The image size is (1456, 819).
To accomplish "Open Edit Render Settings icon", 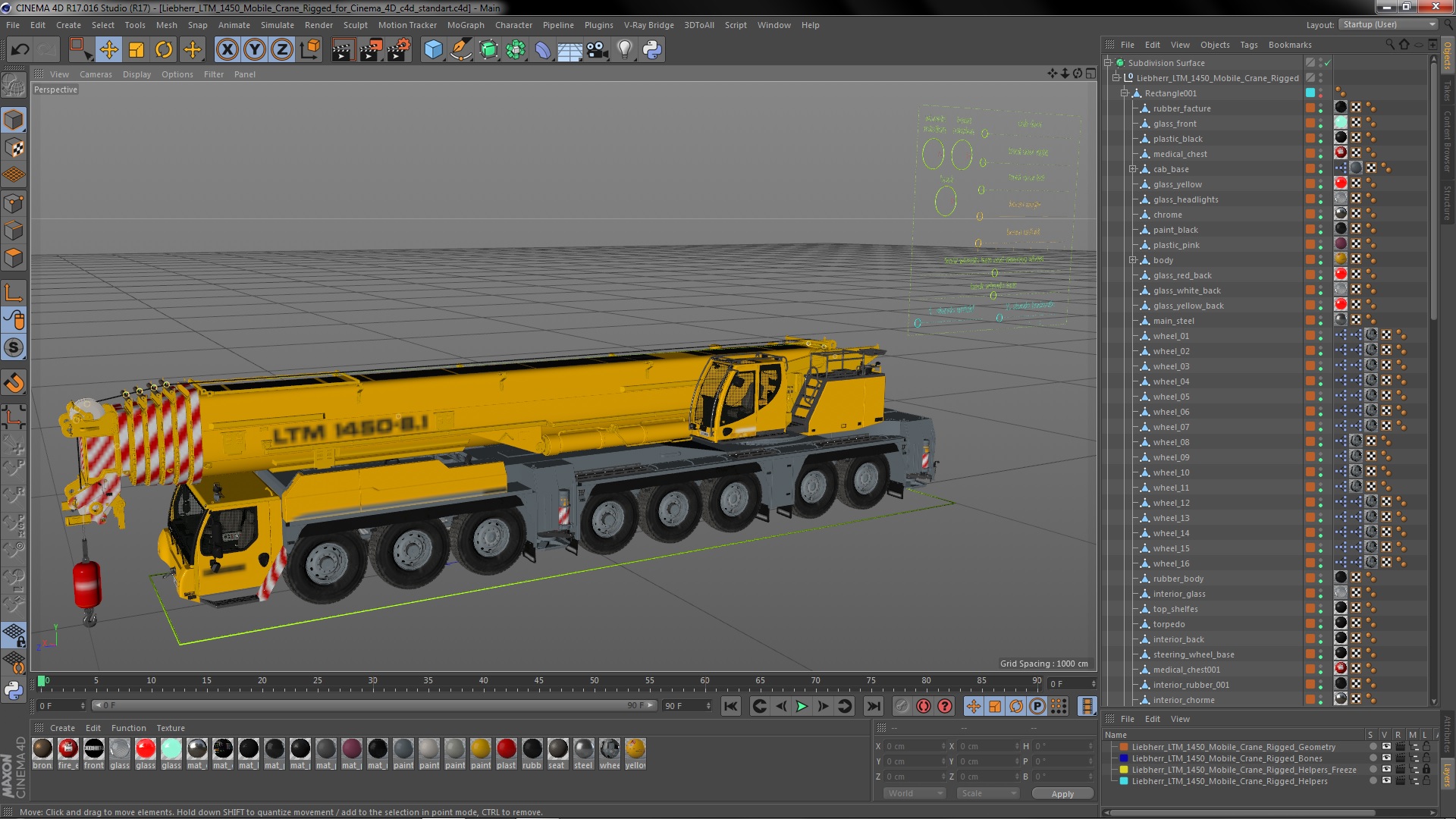I will pyautogui.click(x=399, y=50).
